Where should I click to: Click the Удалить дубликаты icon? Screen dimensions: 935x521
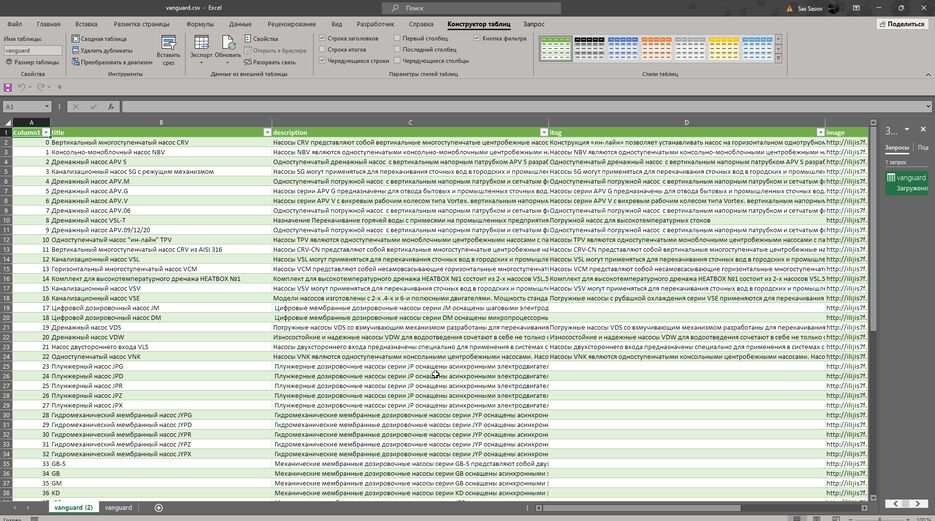[x=76, y=51]
